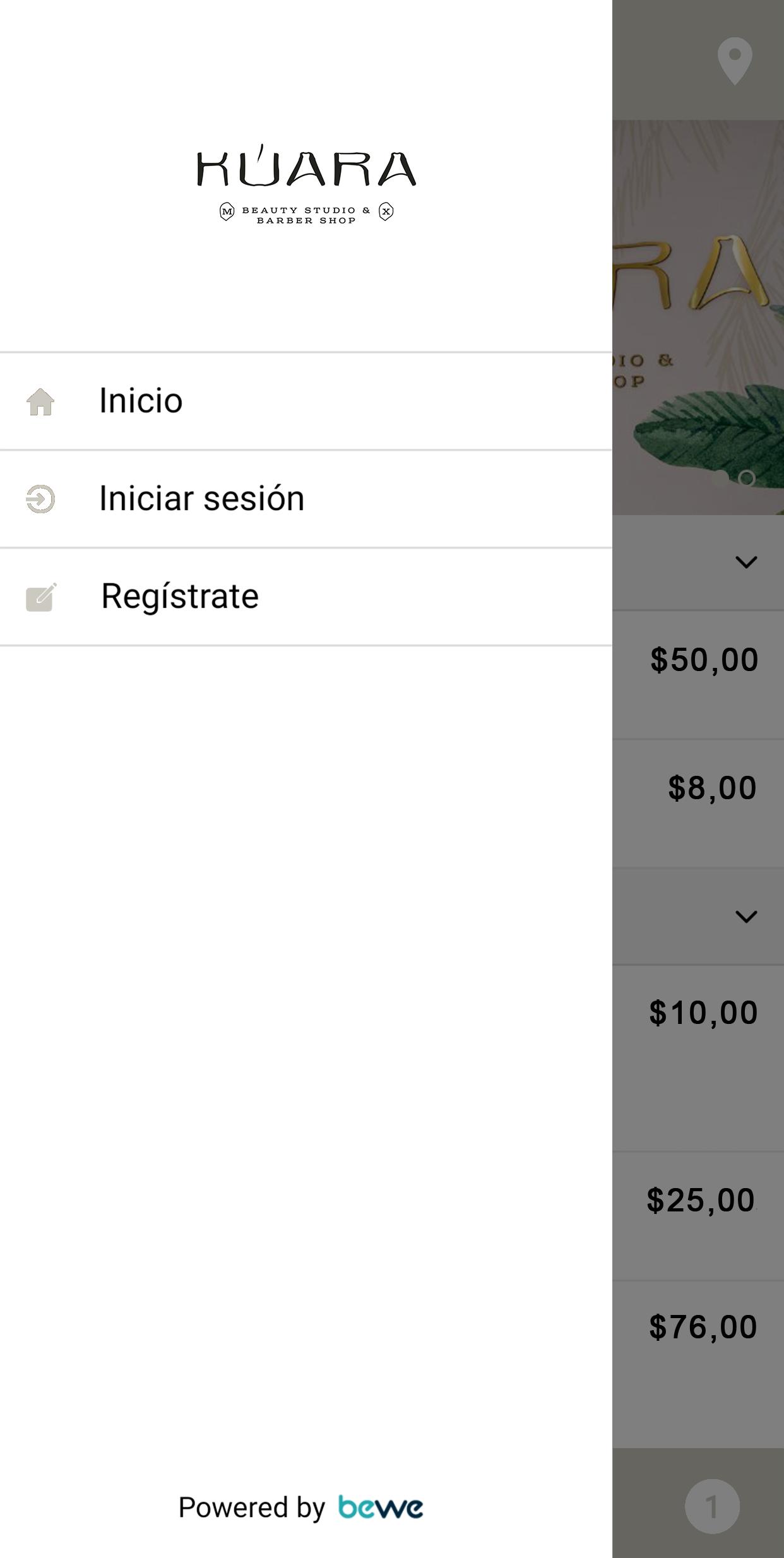Expand the first category chevron

tap(746, 562)
